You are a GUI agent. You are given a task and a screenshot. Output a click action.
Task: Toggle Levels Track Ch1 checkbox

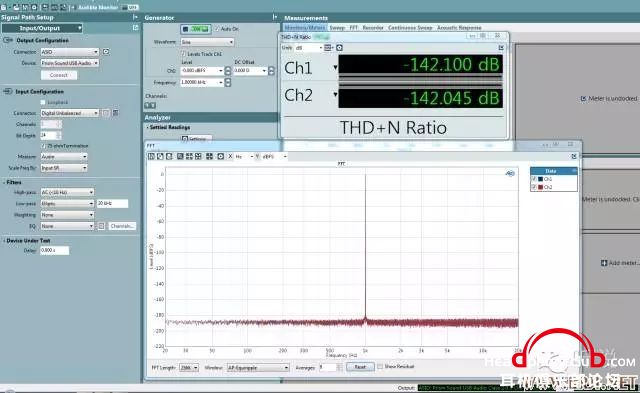click(183, 54)
